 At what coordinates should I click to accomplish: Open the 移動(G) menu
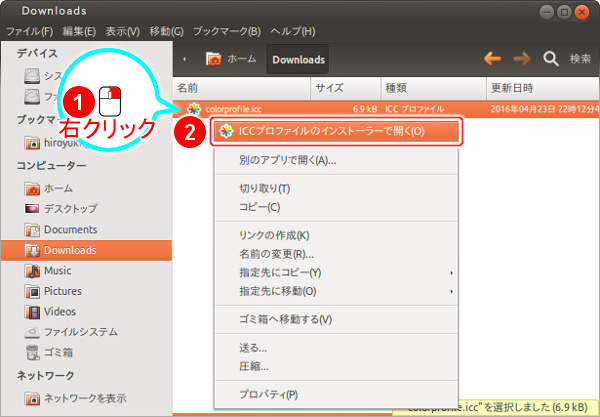pos(166,31)
